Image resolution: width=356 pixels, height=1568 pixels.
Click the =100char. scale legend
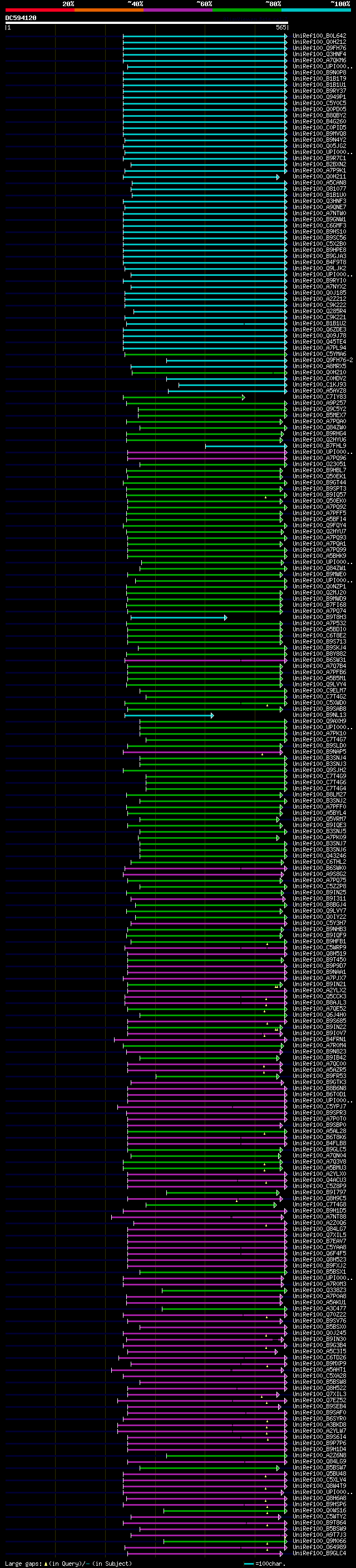(264, 1563)
